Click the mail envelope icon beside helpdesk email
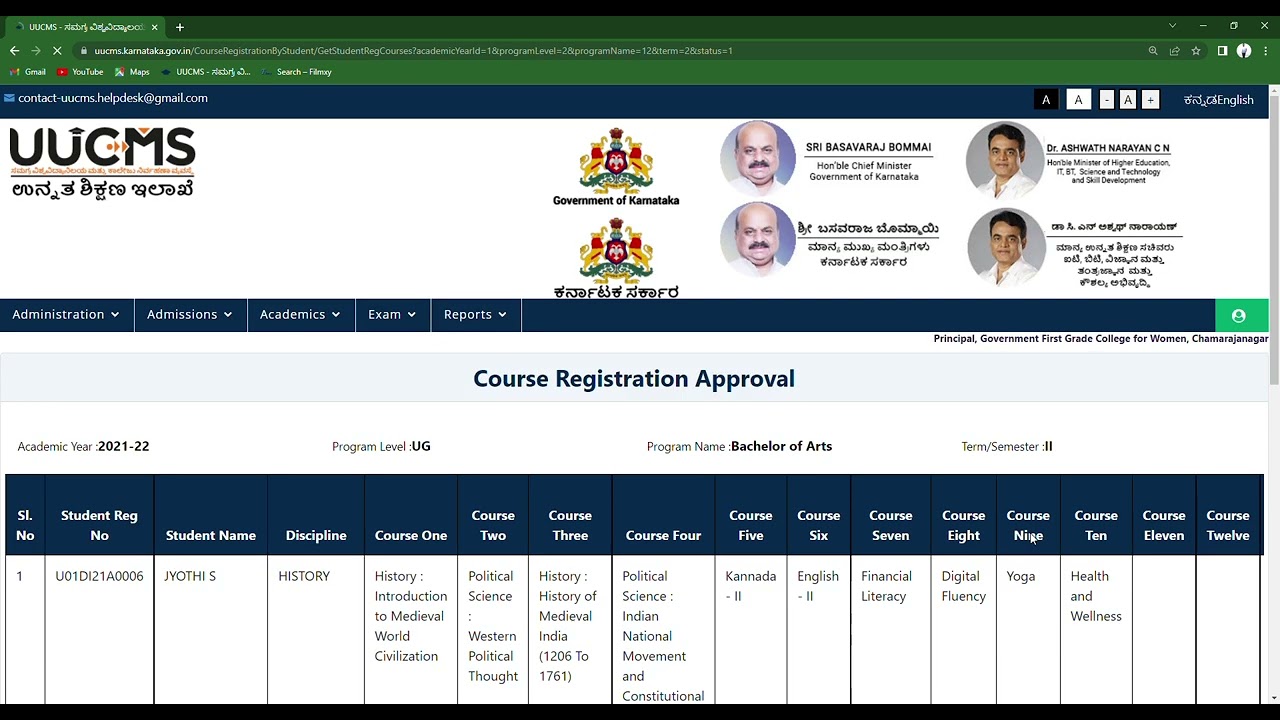Image resolution: width=1280 pixels, height=720 pixels. click(9, 98)
